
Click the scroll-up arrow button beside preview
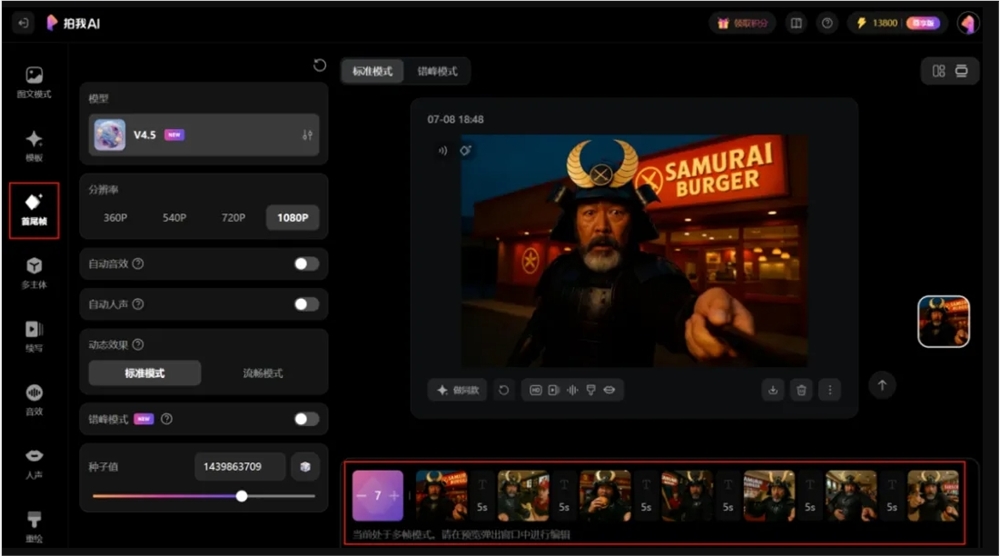click(x=881, y=385)
